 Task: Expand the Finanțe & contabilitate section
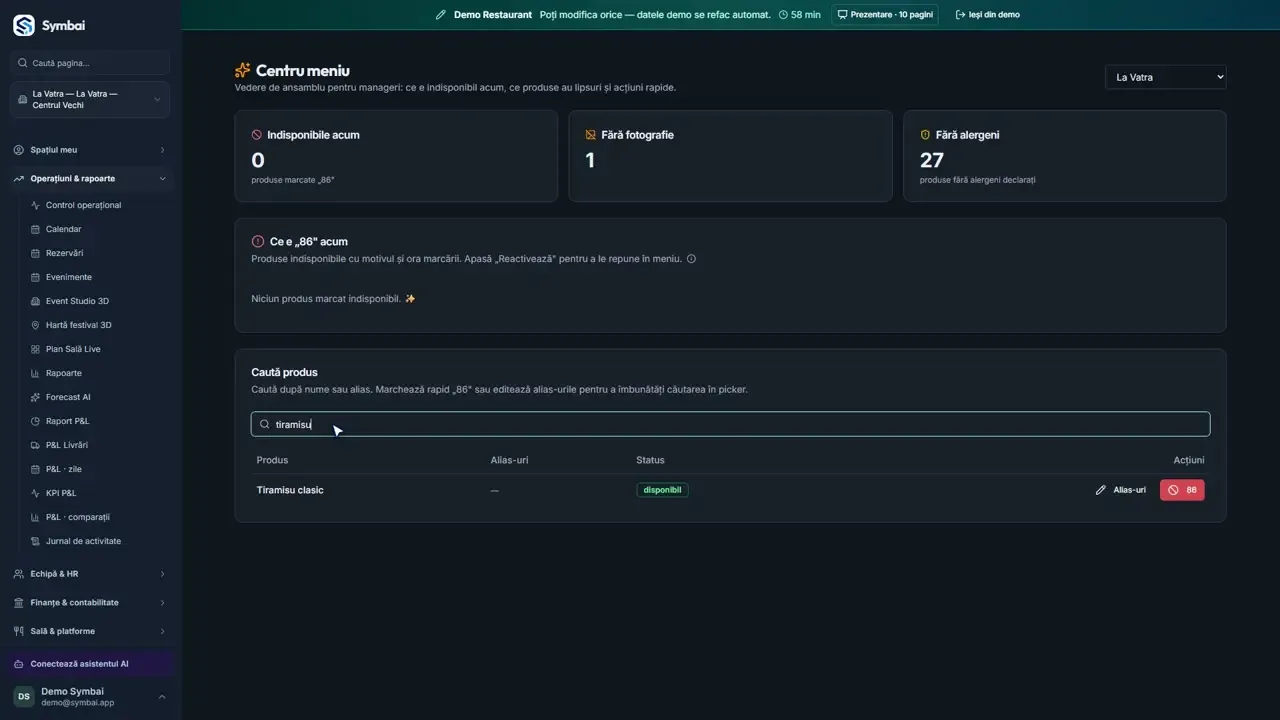(90, 603)
